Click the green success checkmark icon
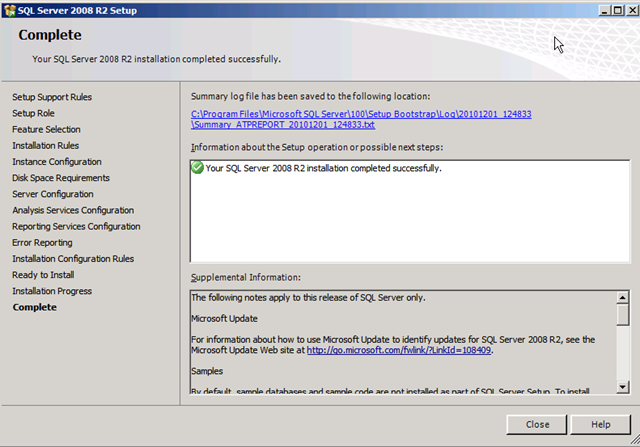The image size is (640, 447). click(x=198, y=167)
